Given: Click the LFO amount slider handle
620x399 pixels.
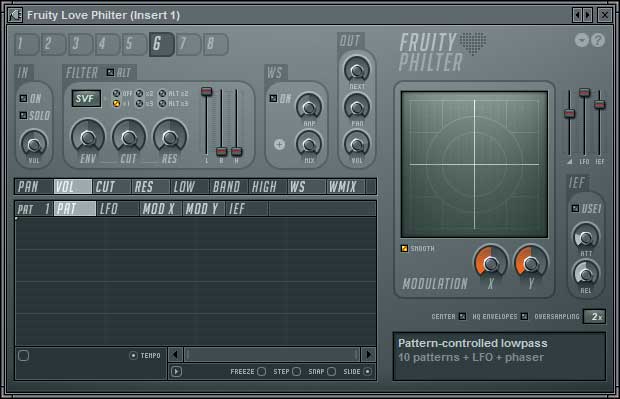Looking at the screenshot, I should click(x=584, y=93).
